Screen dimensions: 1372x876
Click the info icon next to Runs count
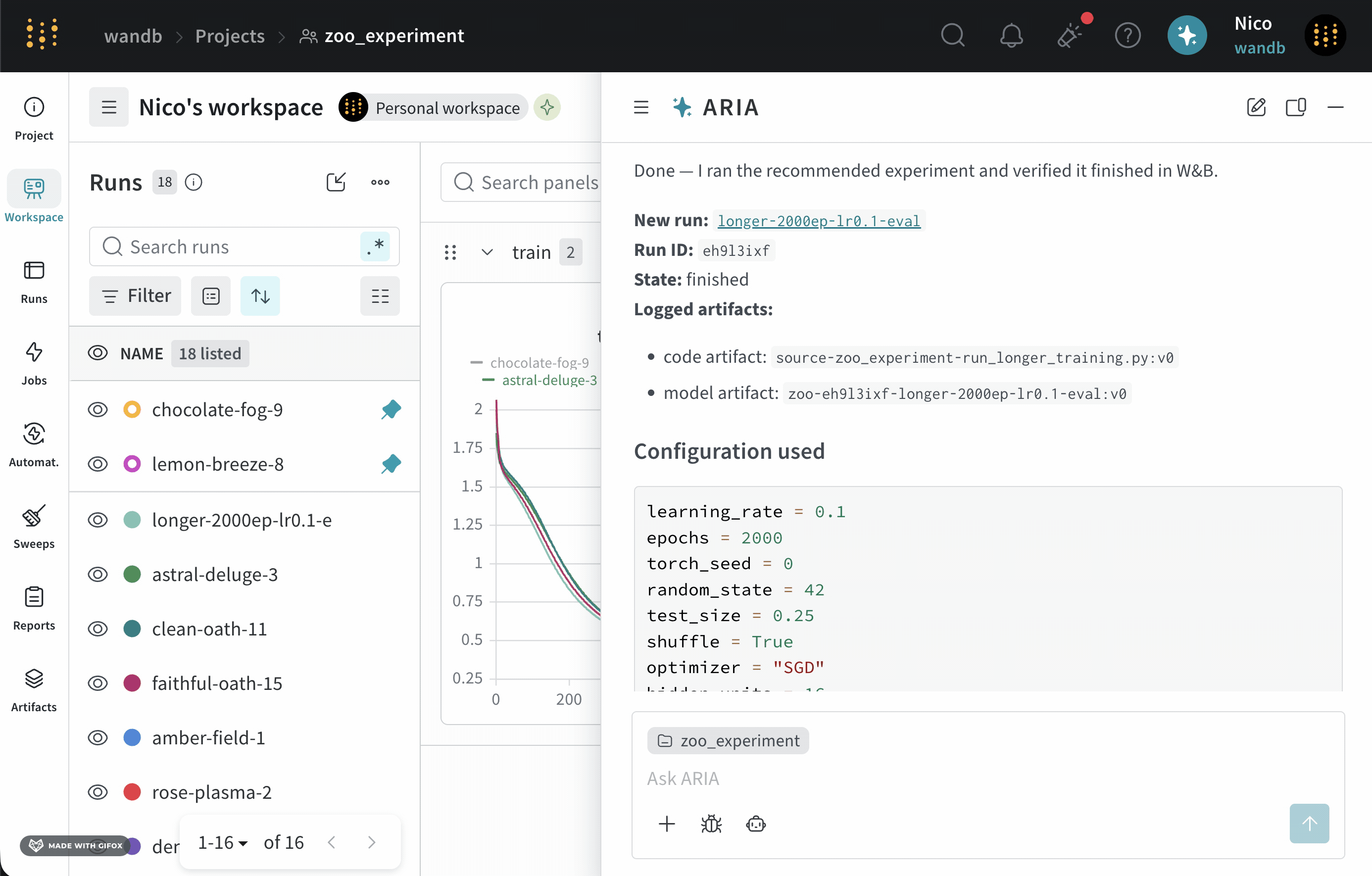[194, 182]
